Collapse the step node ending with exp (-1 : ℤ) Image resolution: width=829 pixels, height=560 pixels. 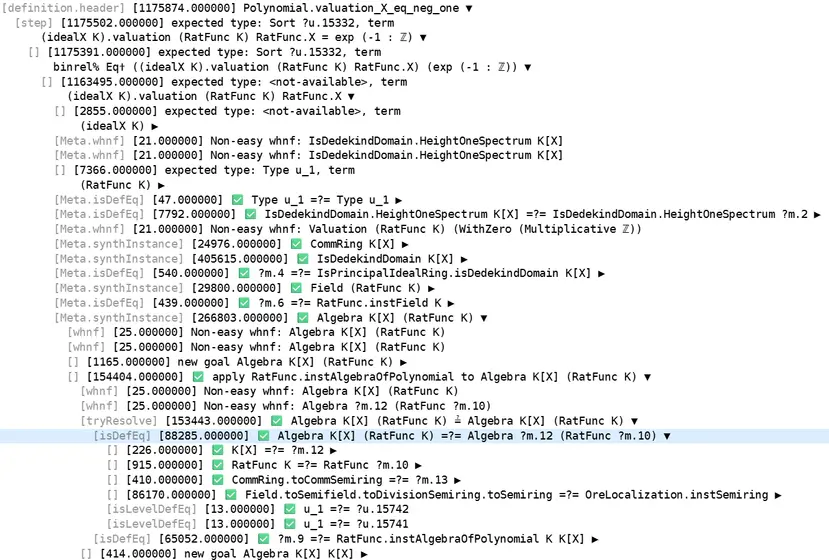(423, 38)
